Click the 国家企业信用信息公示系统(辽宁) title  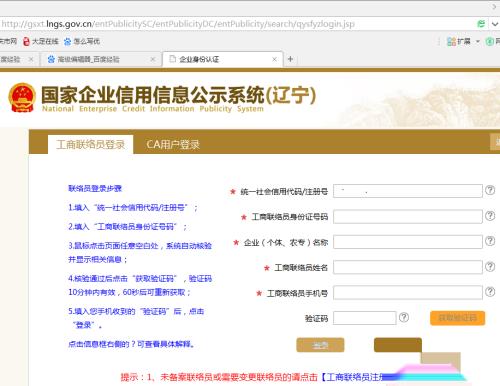tap(178, 95)
